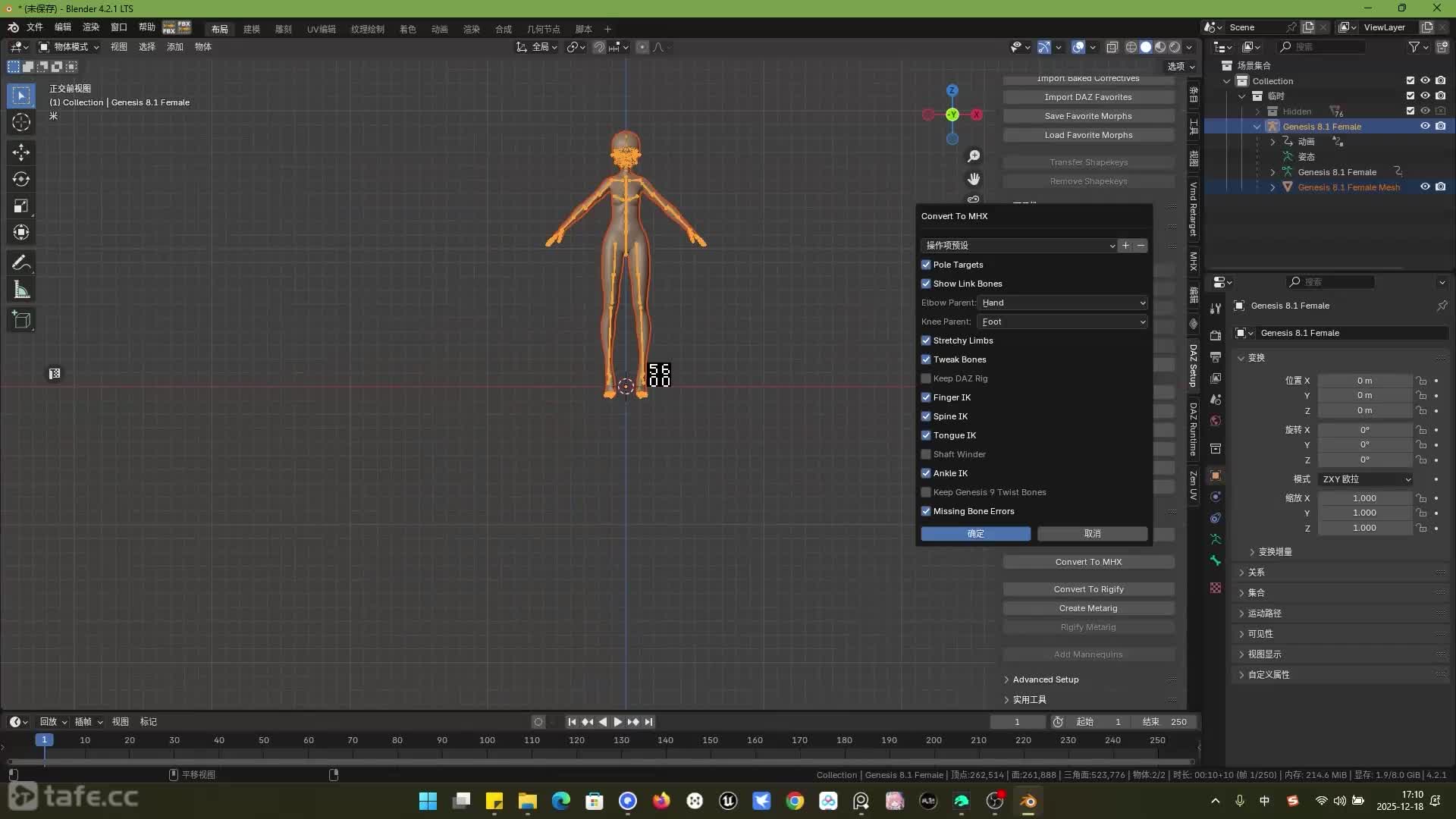
Task: Select the Move tool in the viewport toolbar
Action: click(x=20, y=152)
